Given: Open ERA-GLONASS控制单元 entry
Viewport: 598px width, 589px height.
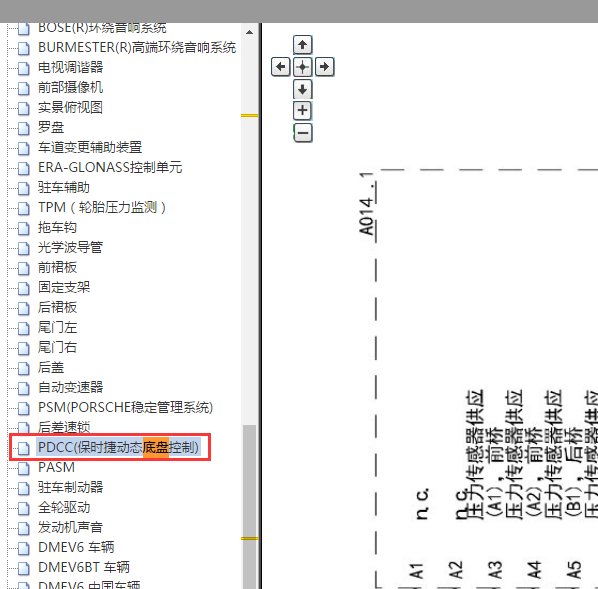Looking at the screenshot, I should pyautogui.click(x=110, y=167).
